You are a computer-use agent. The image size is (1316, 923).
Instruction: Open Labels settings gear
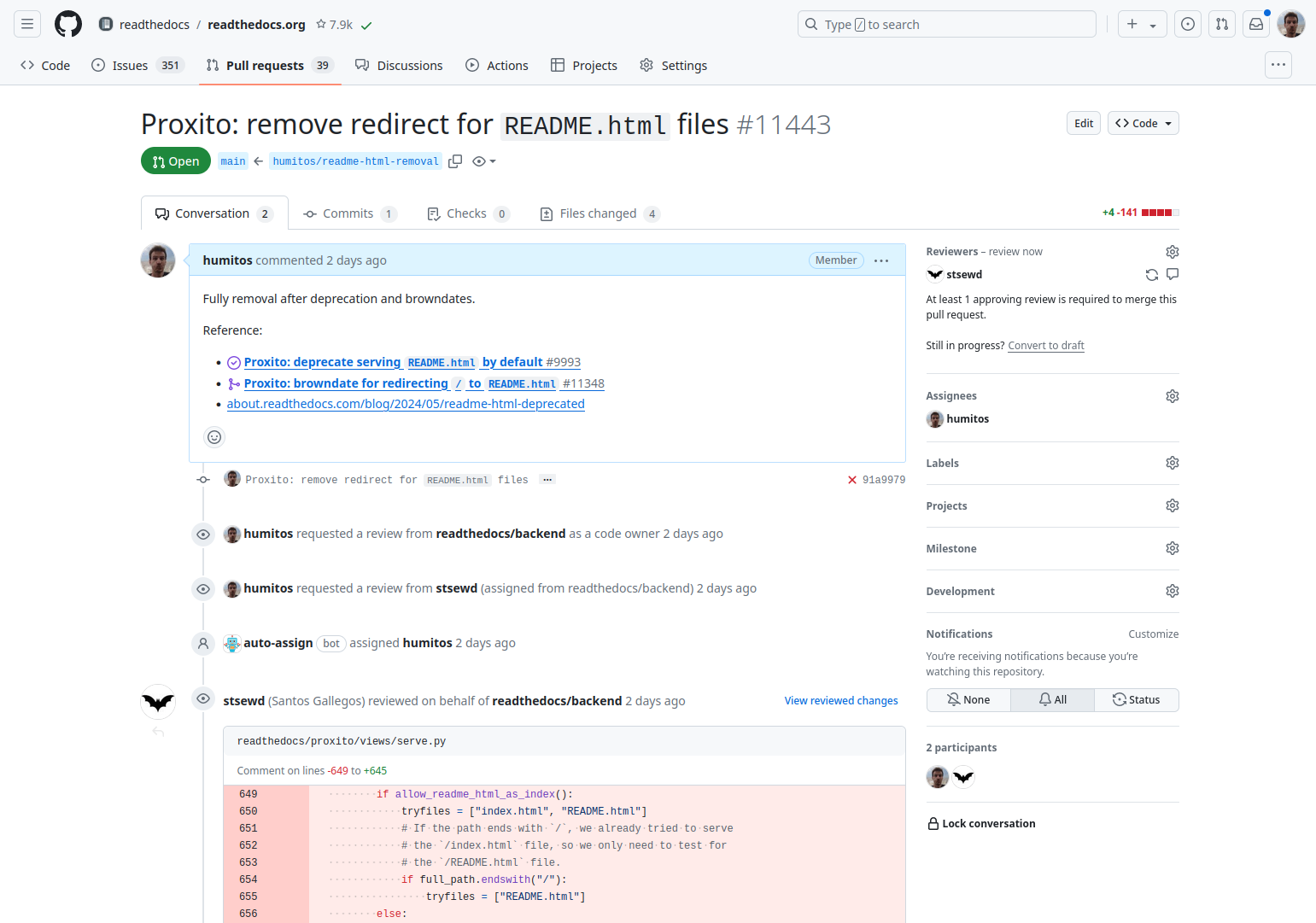click(x=1173, y=463)
